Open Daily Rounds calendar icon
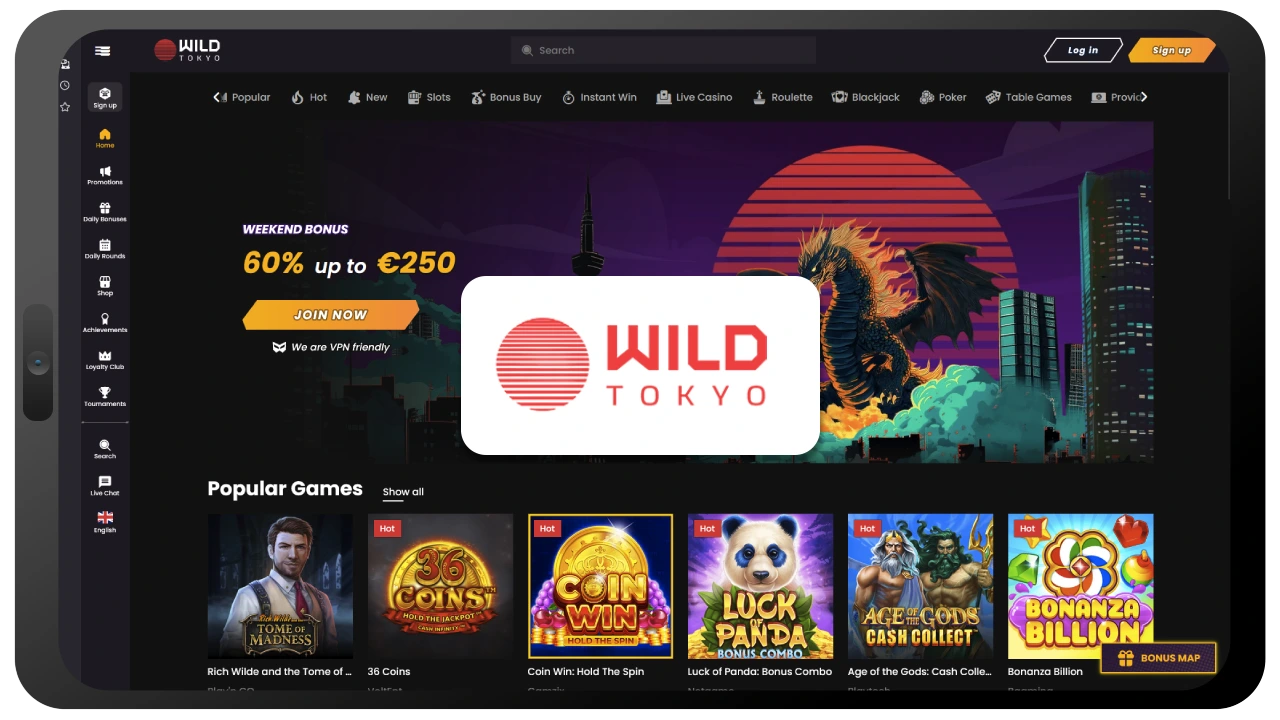 tap(105, 249)
